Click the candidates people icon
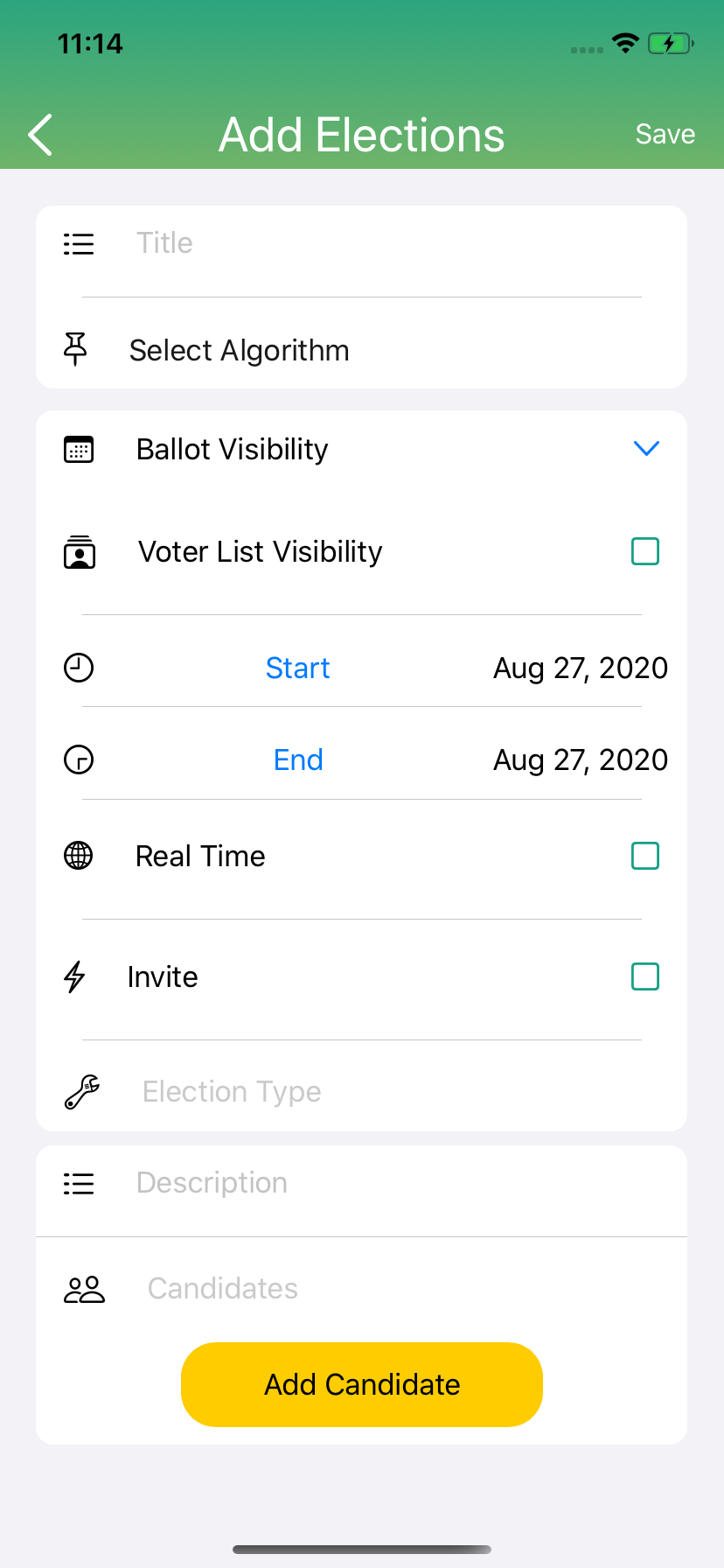The image size is (724, 1568). pyautogui.click(x=84, y=1289)
